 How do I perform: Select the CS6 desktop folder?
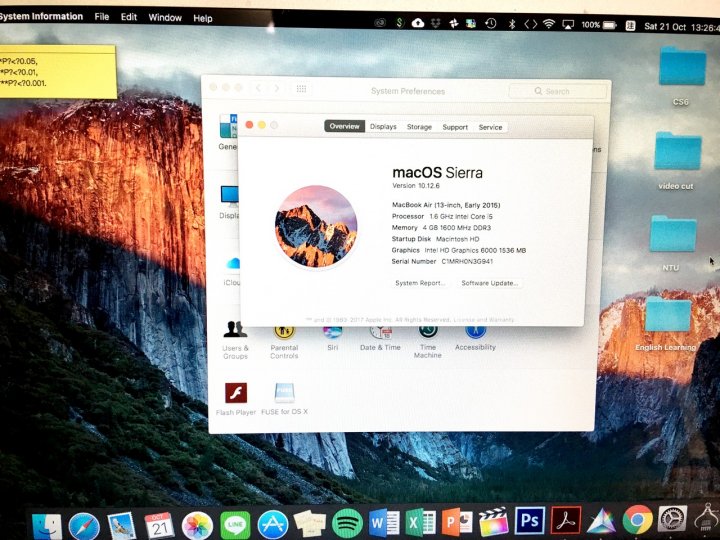682,75
